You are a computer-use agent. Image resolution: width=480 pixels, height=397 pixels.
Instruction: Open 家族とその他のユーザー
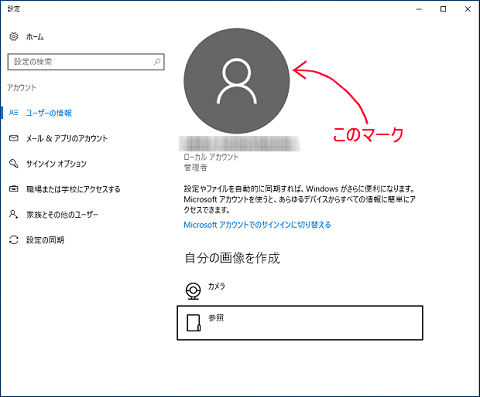[x=62, y=215]
